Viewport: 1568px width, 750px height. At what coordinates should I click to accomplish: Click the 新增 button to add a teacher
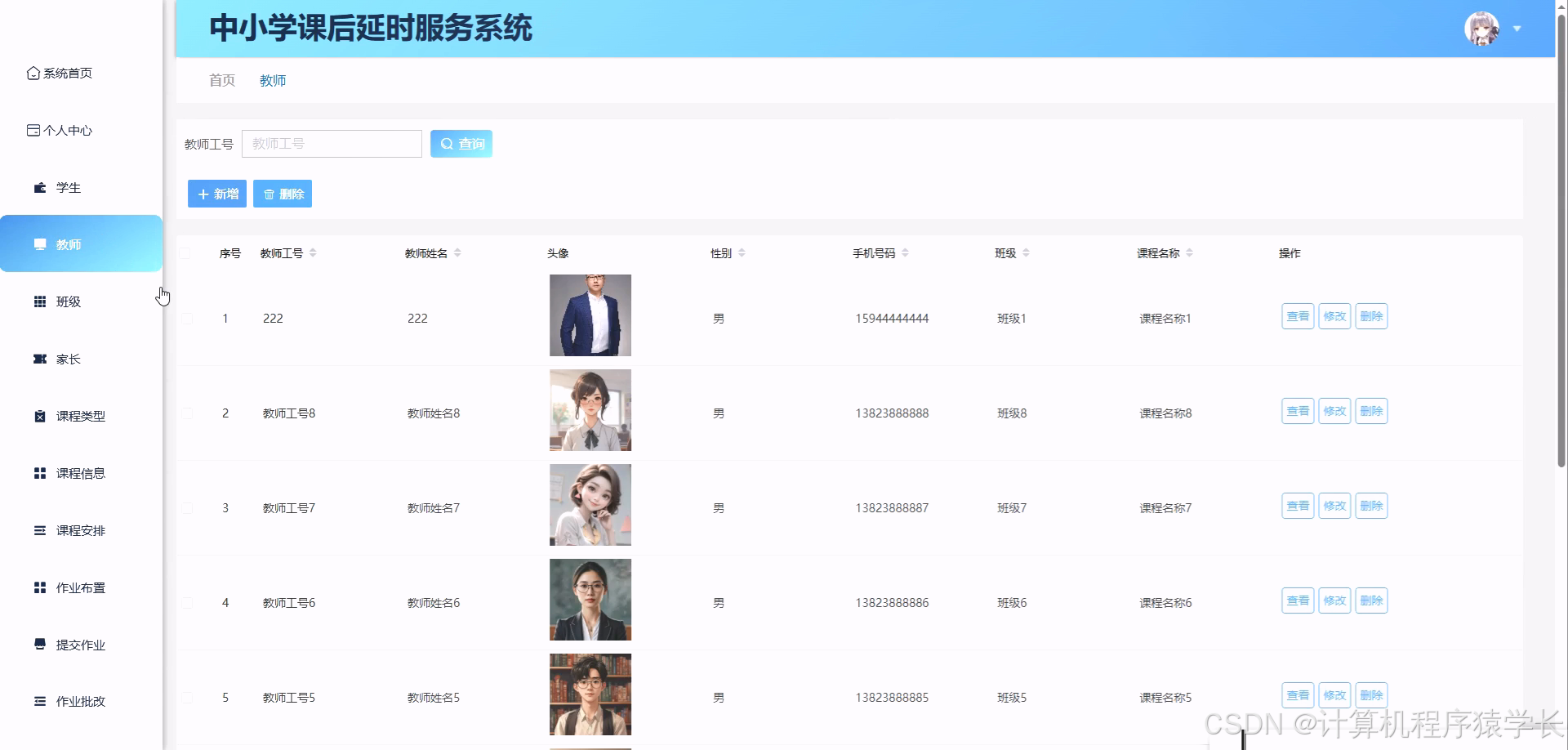coord(216,194)
